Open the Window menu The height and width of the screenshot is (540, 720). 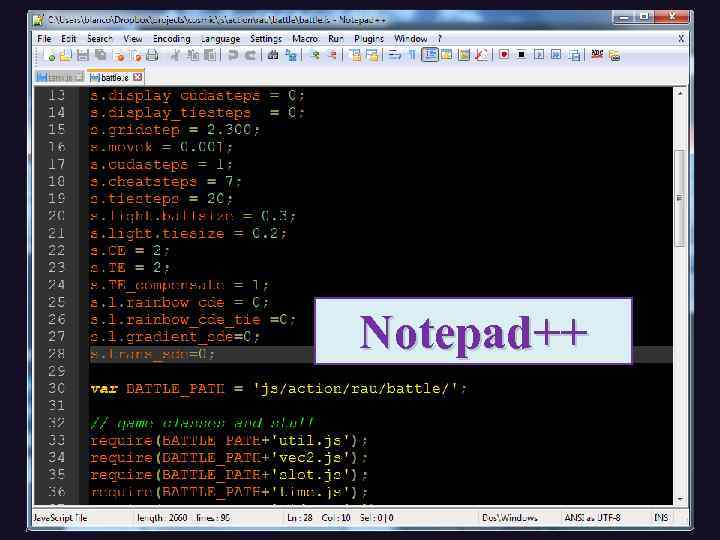pos(411,39)
